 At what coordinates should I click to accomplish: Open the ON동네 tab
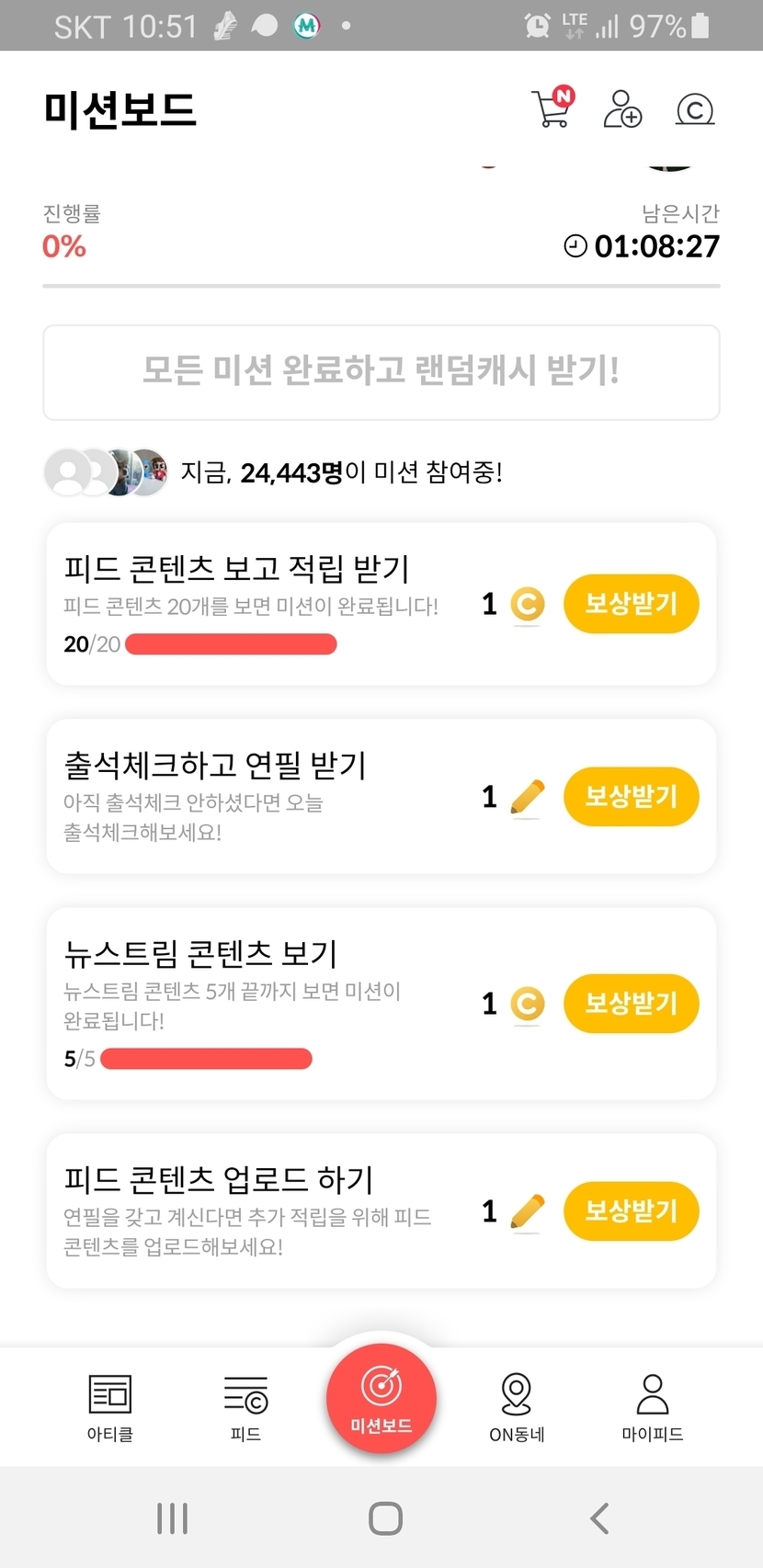[x=517, y=1406]
